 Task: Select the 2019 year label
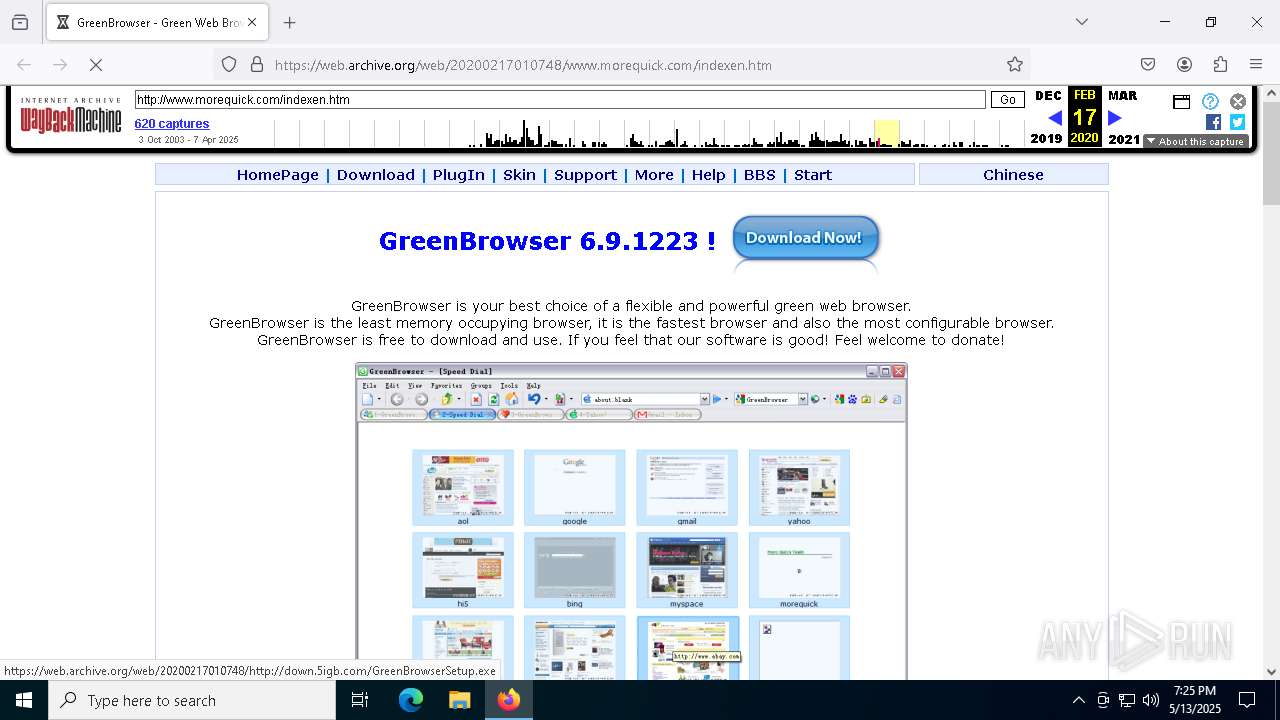coord(1046,139)
